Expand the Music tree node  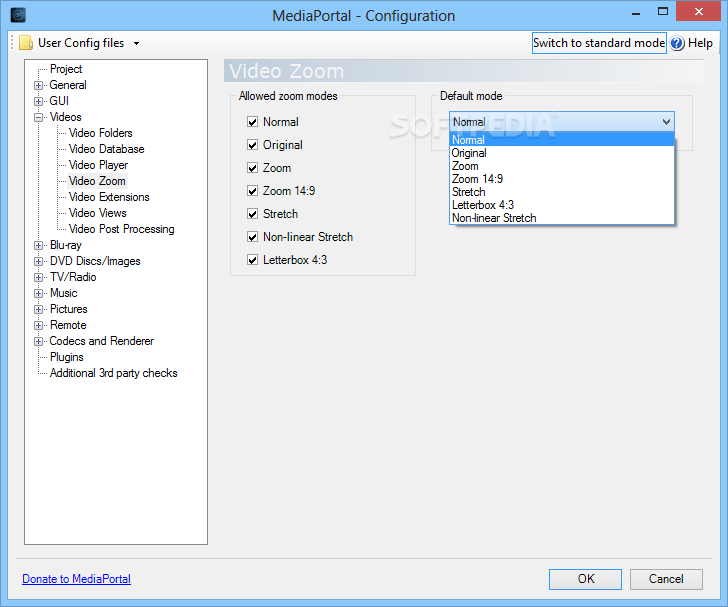[39, 294]
